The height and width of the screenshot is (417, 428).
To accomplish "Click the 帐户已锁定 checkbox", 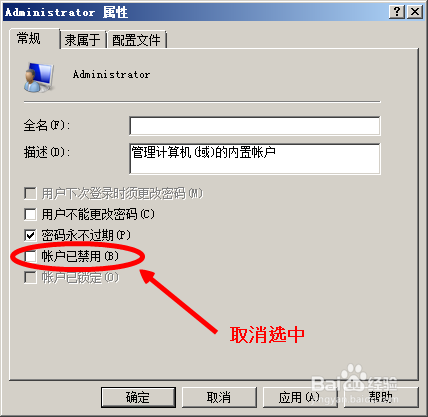I will (30, 277).
